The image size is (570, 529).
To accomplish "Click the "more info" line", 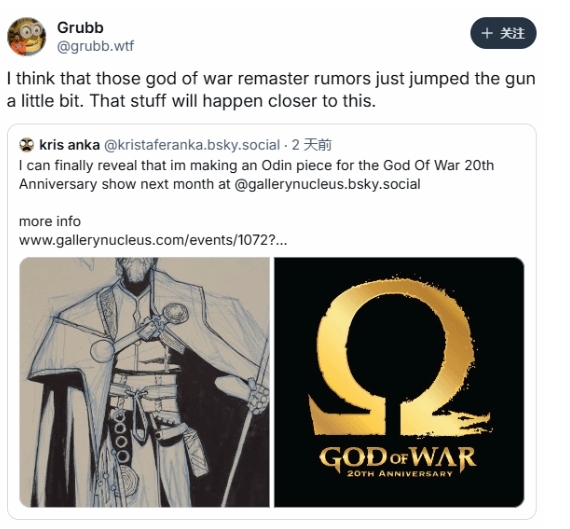I will tap(50, 221).
